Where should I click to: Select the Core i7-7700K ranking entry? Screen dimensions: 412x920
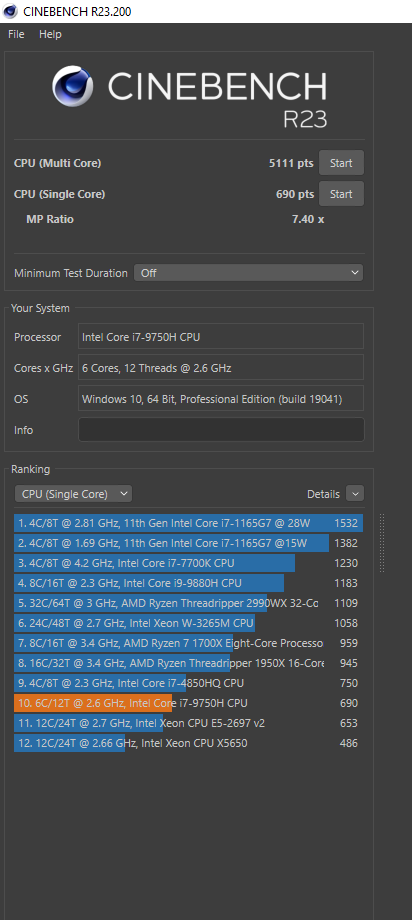point(188,563)
